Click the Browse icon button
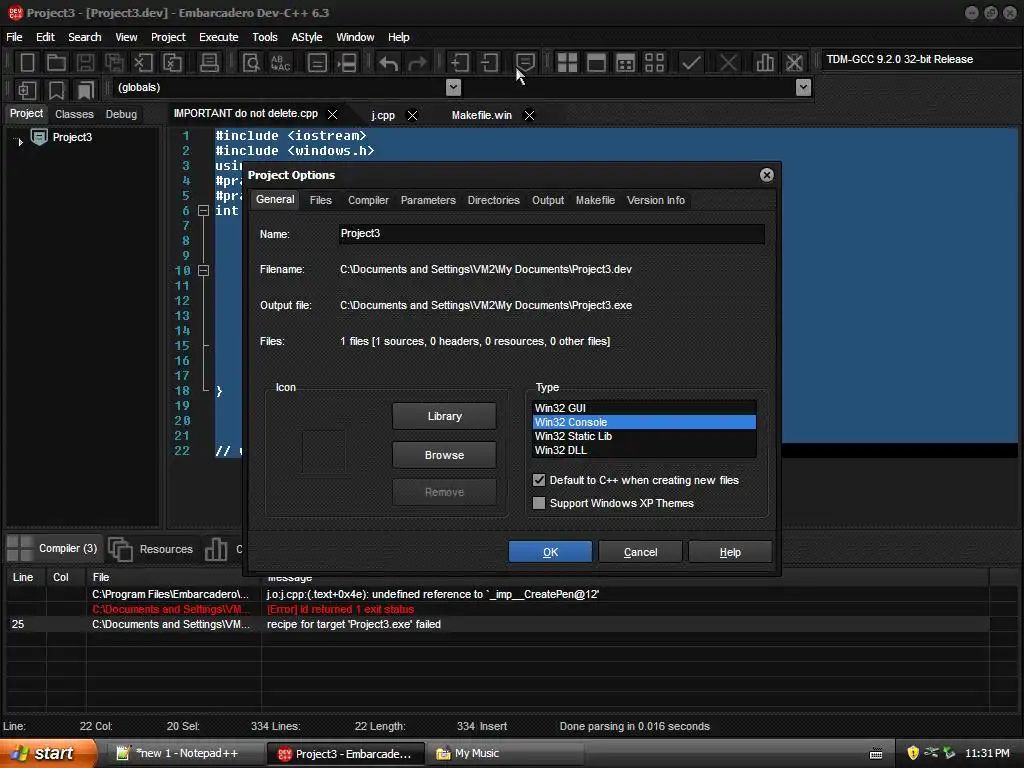This screenshot has height=768, width=1024. tap(444, 455)
